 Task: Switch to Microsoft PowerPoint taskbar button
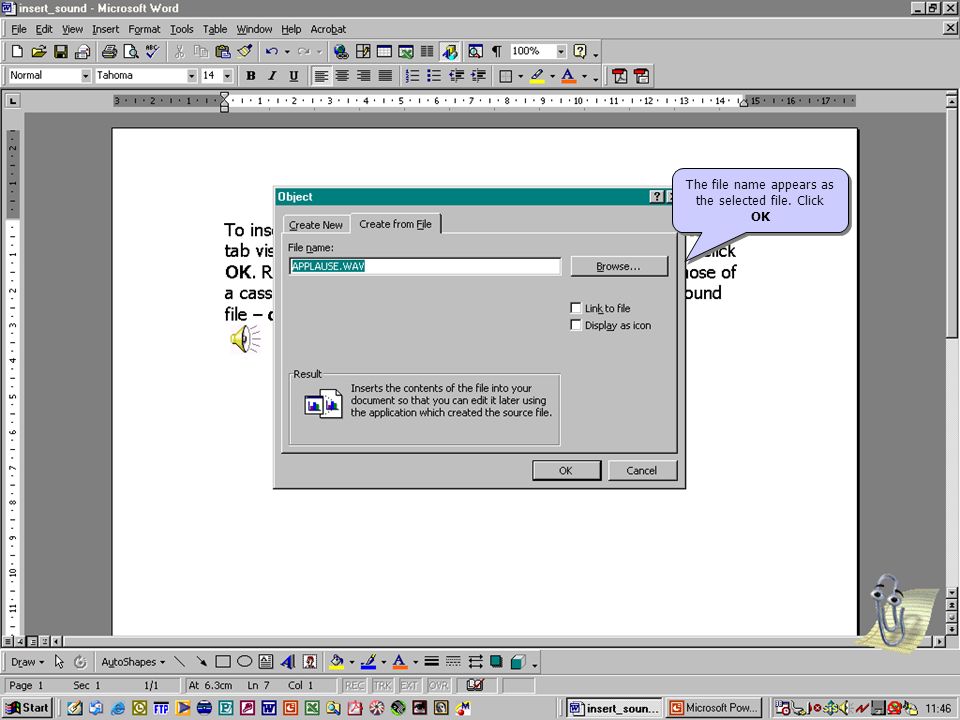pos(714,708)
